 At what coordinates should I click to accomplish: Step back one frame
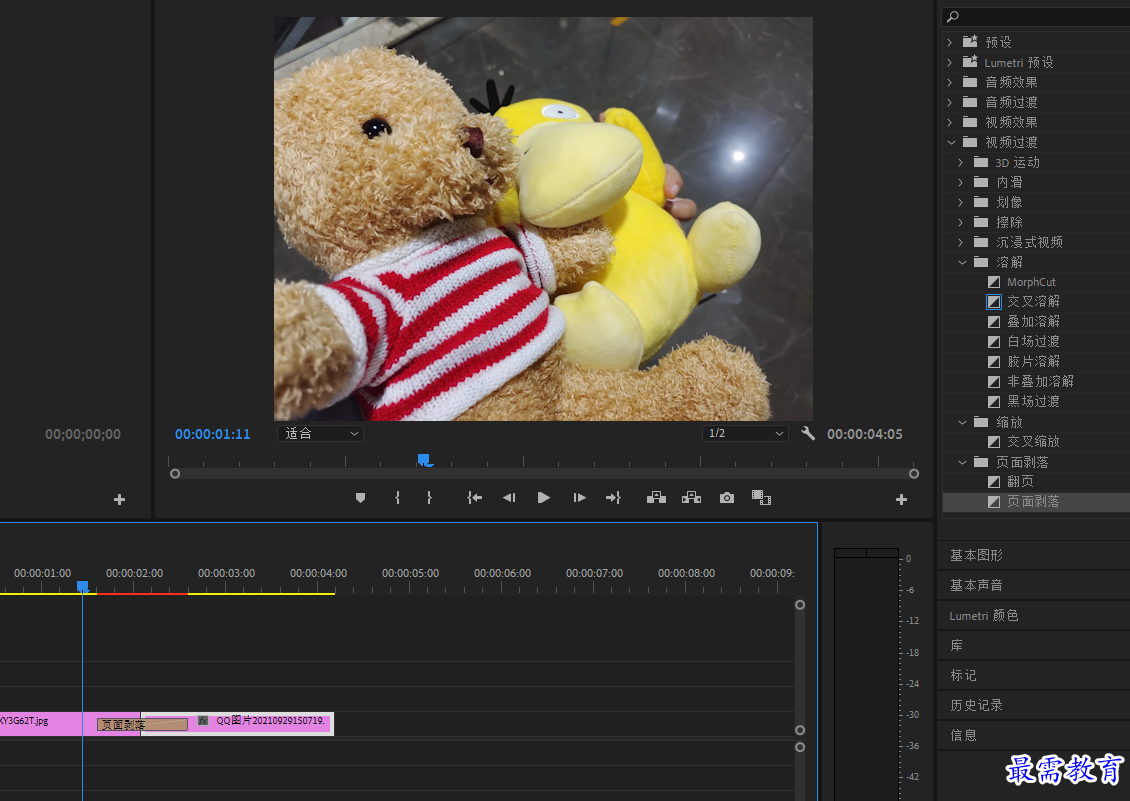pyautogui.click(x=509, y=498)
